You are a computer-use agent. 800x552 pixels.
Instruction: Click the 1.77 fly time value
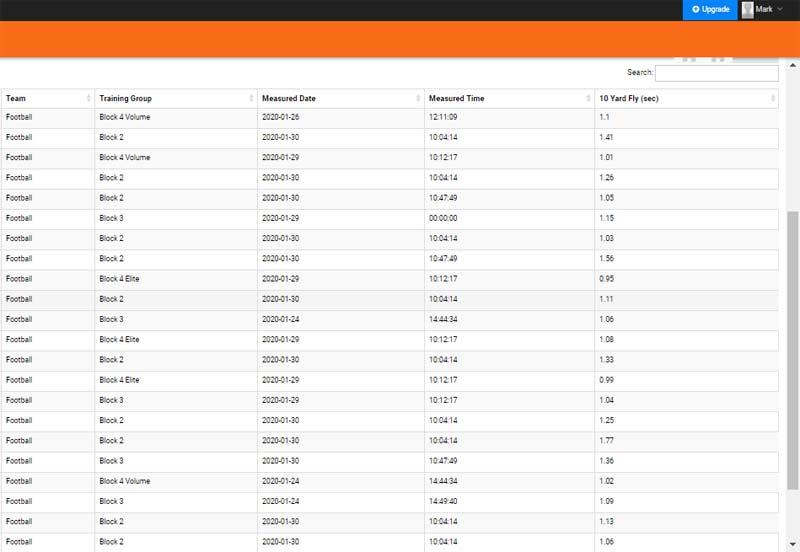coord(606,440)
